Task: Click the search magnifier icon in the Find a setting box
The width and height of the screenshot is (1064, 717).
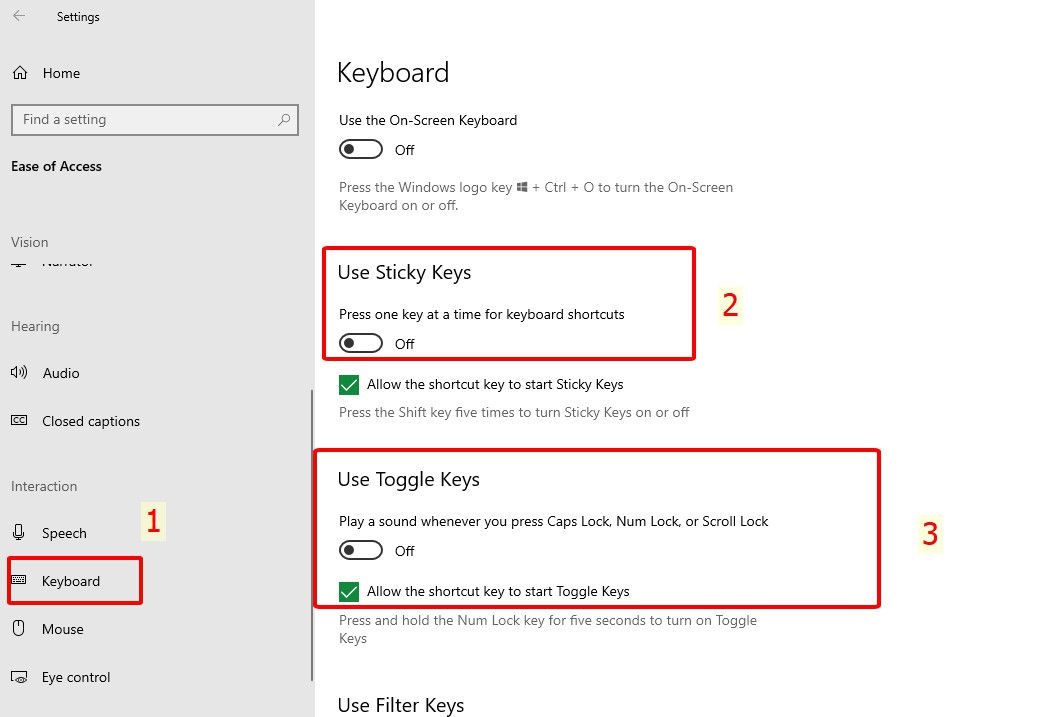Action: (x=284, y=119)
